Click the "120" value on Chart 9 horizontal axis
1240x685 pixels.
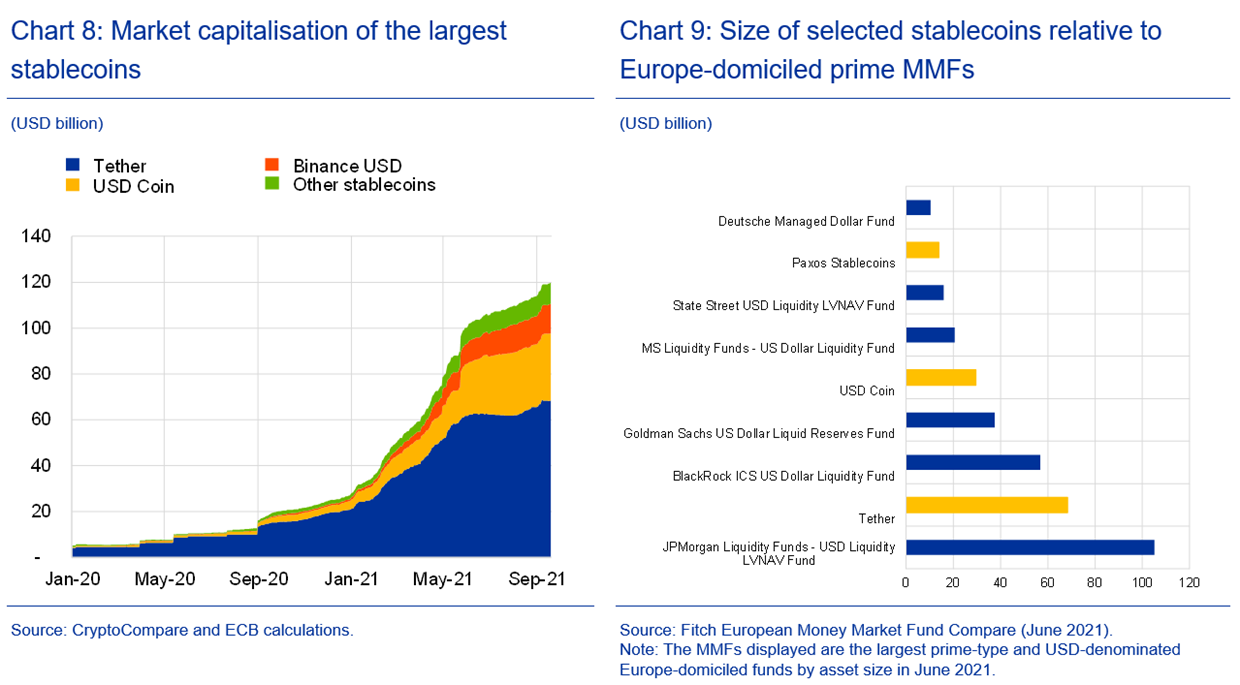[1188, 582]
